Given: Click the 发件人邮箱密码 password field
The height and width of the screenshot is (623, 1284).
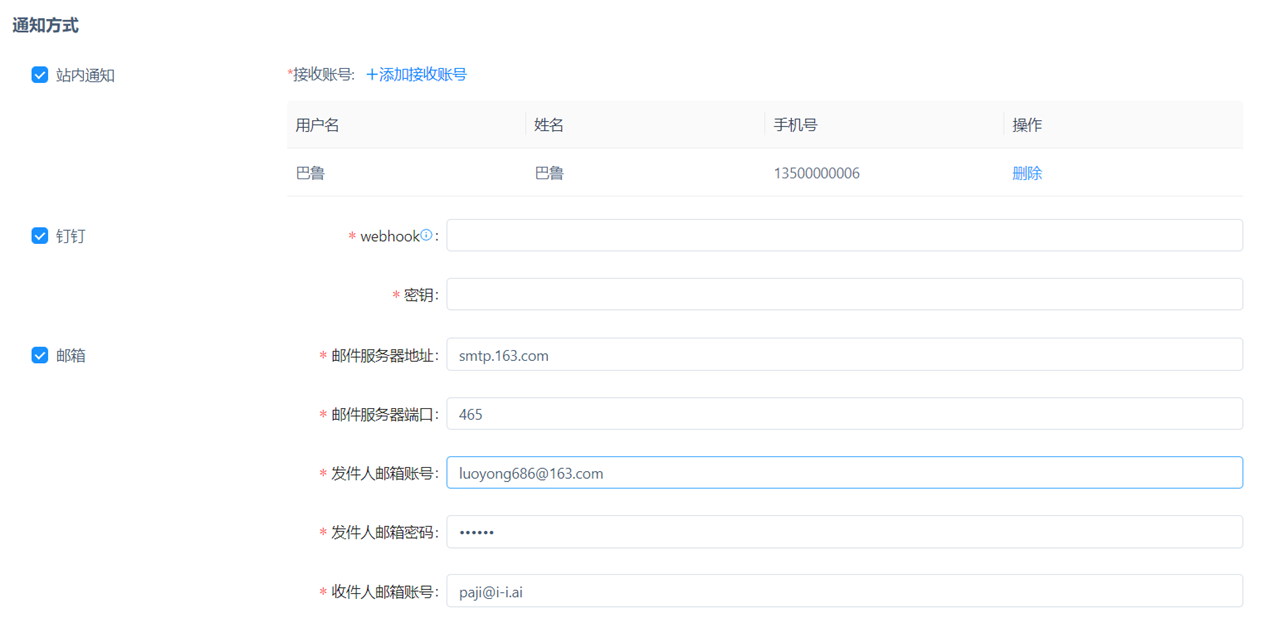Looking at the screenshot, I should pos(844,532).
